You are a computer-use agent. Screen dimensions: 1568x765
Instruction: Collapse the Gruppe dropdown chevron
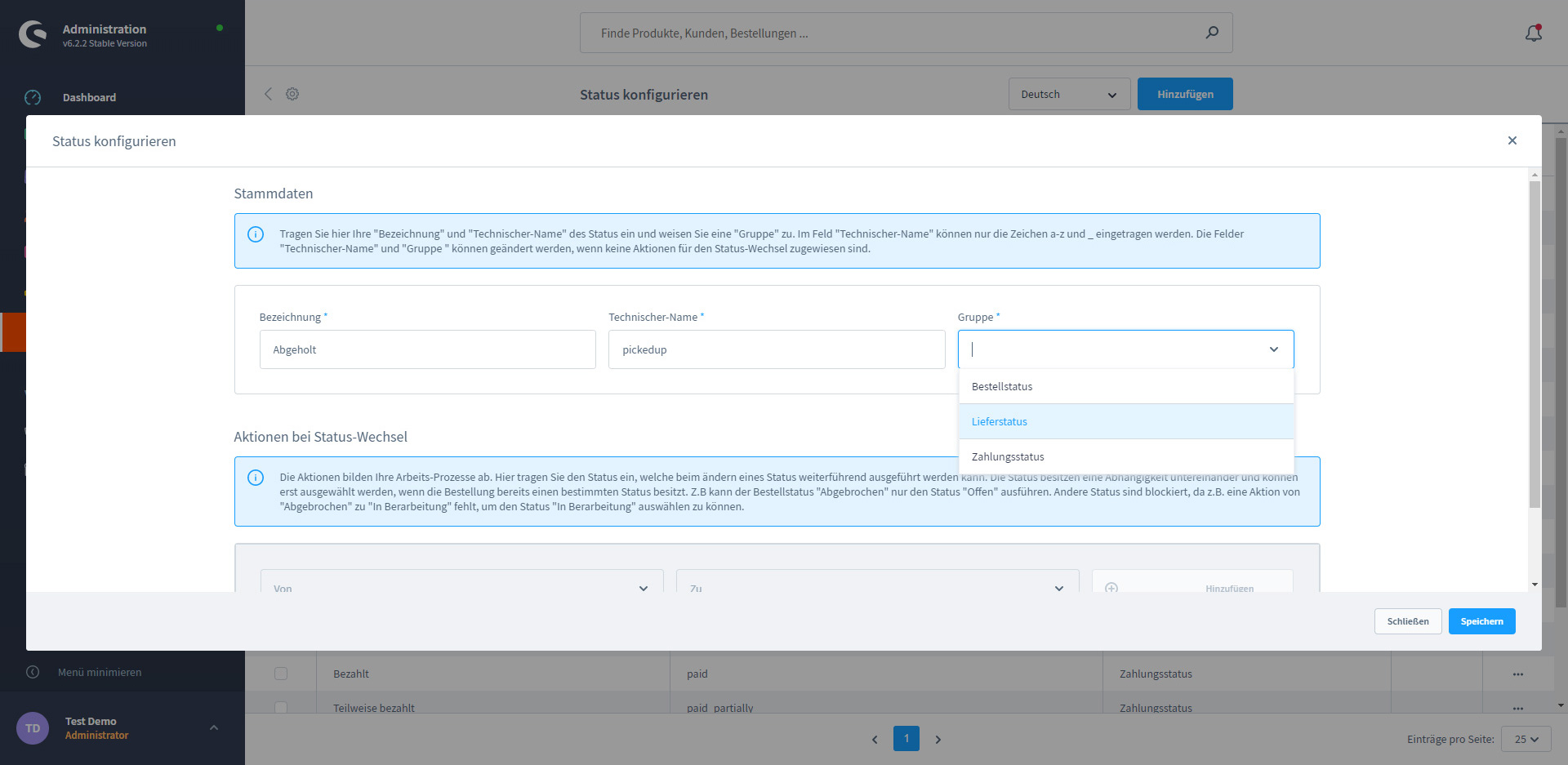[x=1273, y=349]
